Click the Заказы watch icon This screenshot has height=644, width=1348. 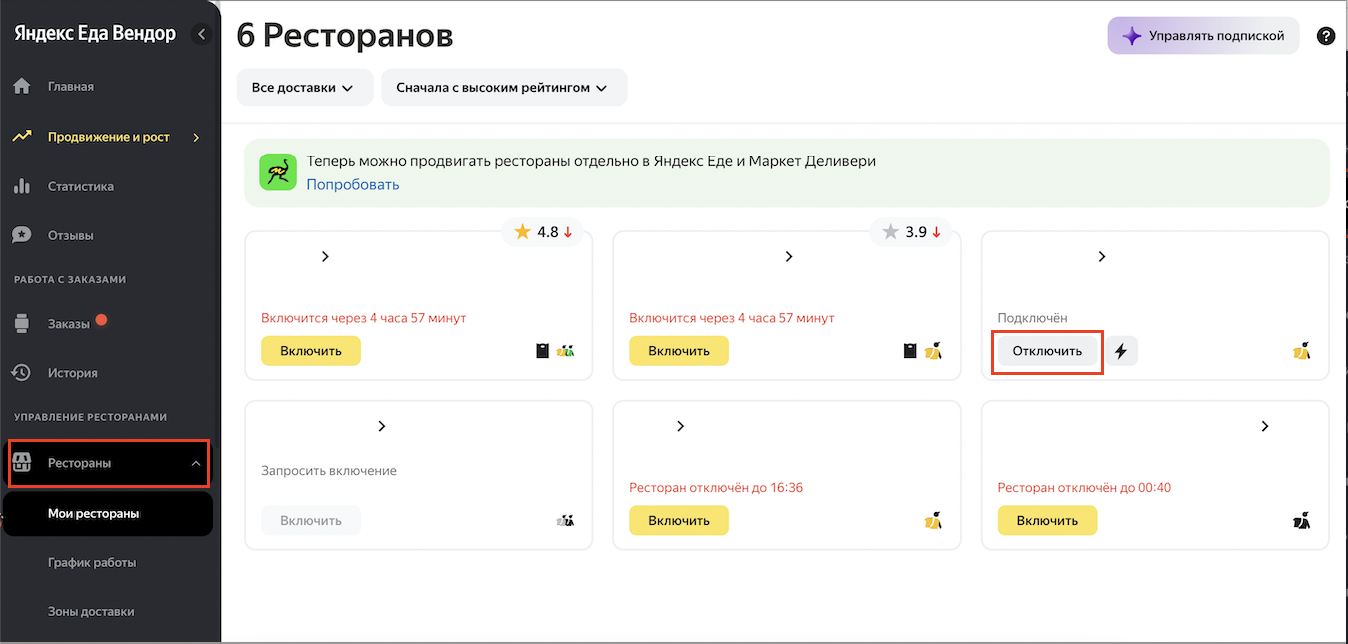pyautogui.click(x=22, y=324)
